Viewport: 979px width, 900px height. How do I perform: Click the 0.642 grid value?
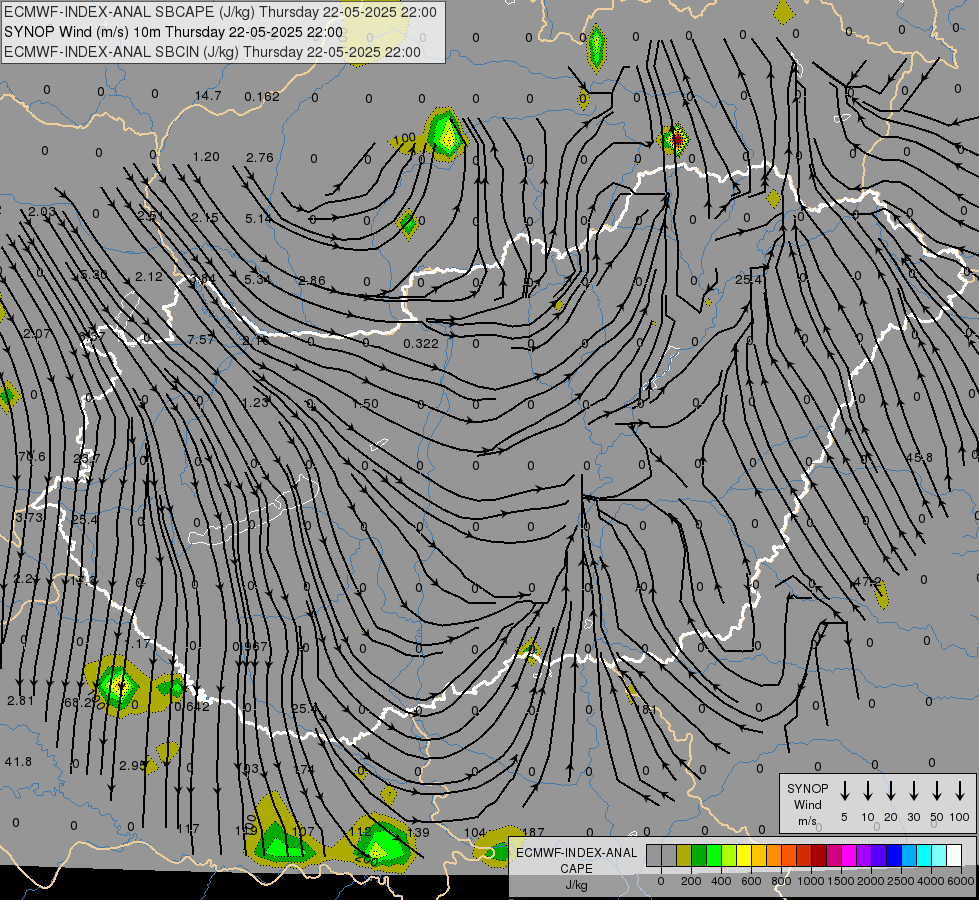pyautogui.click(x=192, y=706)
